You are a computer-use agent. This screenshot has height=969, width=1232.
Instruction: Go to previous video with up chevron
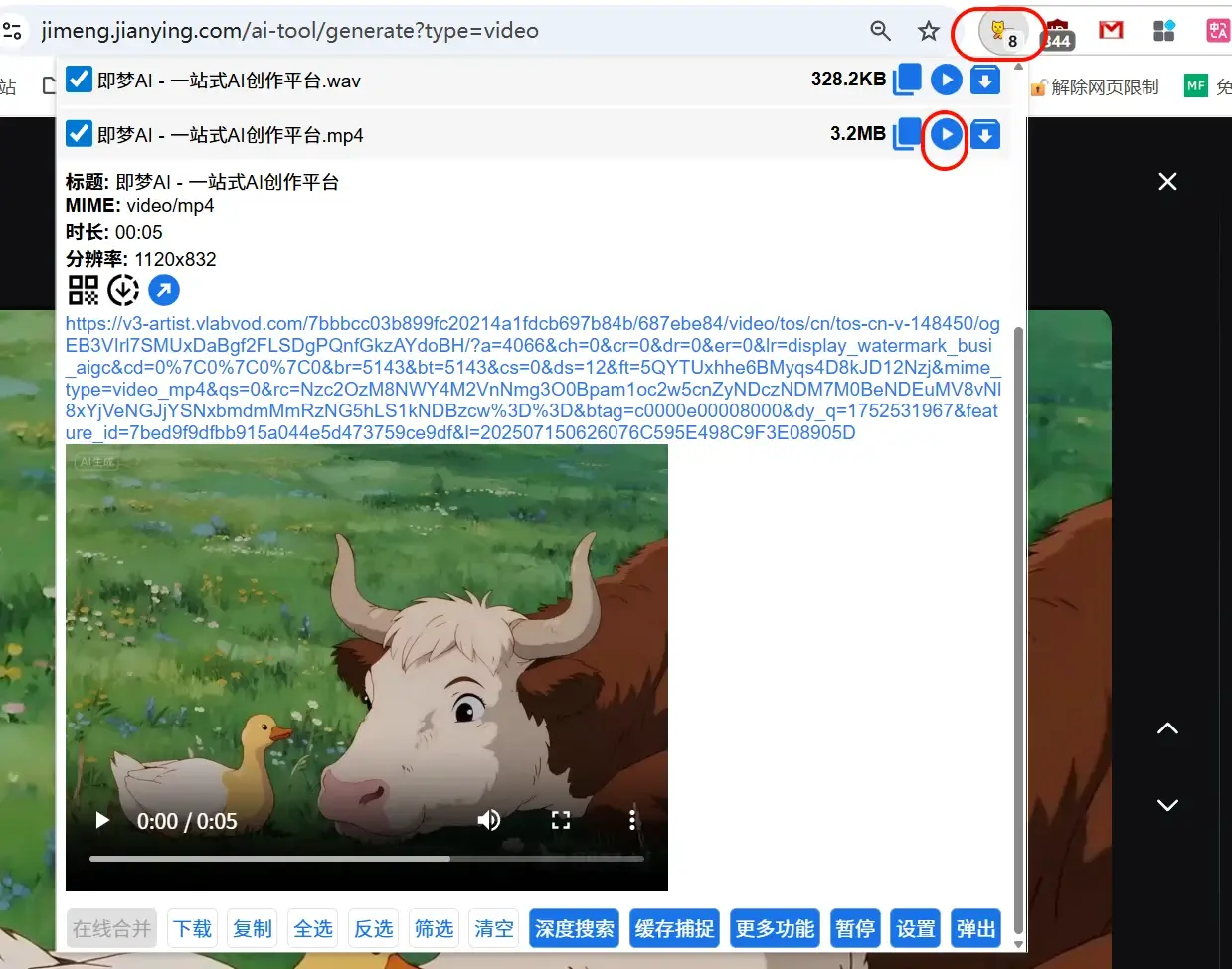click(1167, 728)
